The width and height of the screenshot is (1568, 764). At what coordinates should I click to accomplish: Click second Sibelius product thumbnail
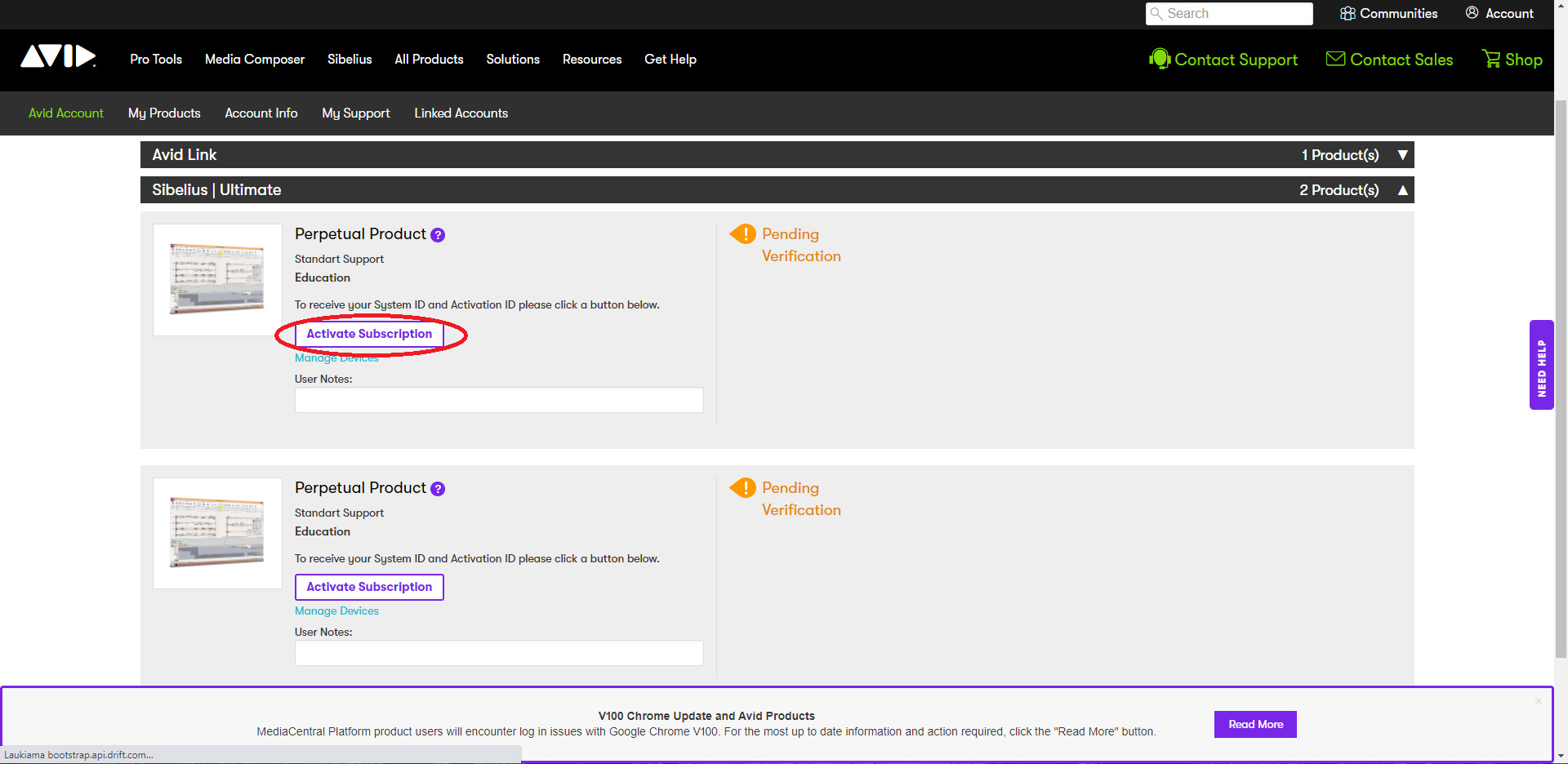217,533
